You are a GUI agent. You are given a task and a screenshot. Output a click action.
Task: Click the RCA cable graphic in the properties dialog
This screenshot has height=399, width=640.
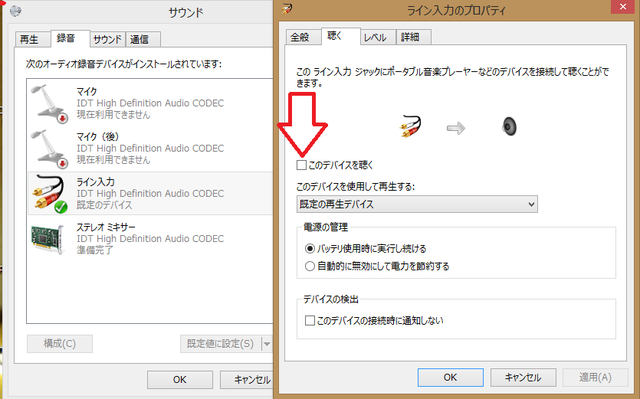click(410, 126)
